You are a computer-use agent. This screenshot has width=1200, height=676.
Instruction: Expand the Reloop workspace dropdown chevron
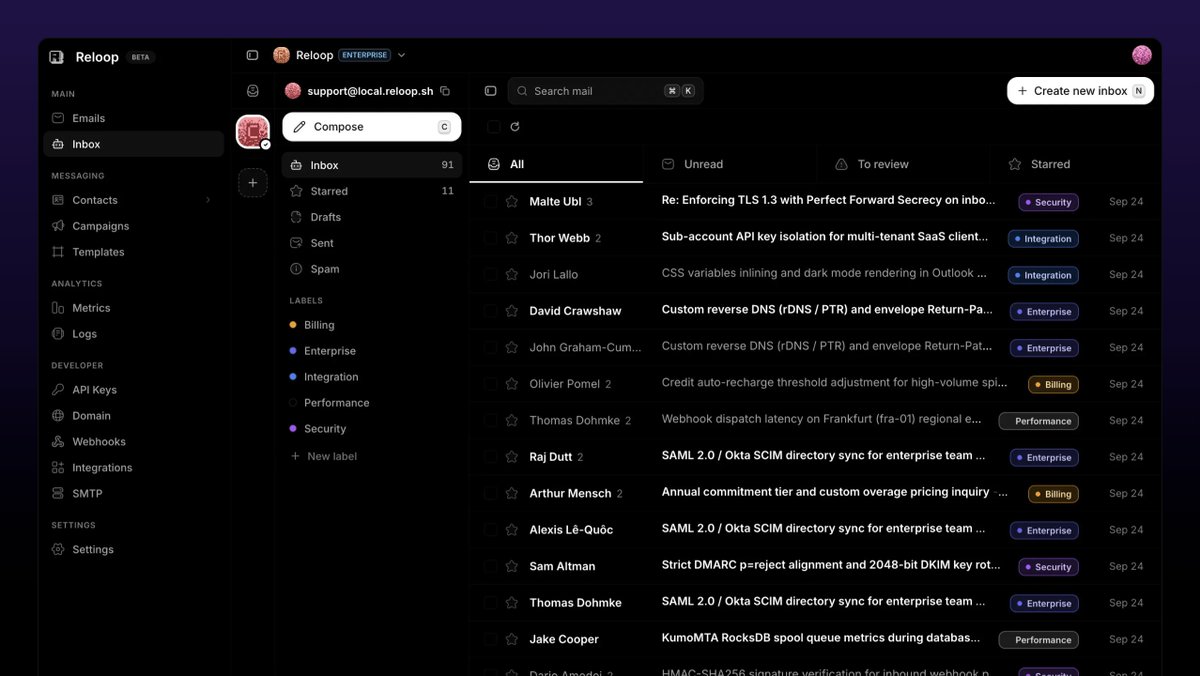402,55
